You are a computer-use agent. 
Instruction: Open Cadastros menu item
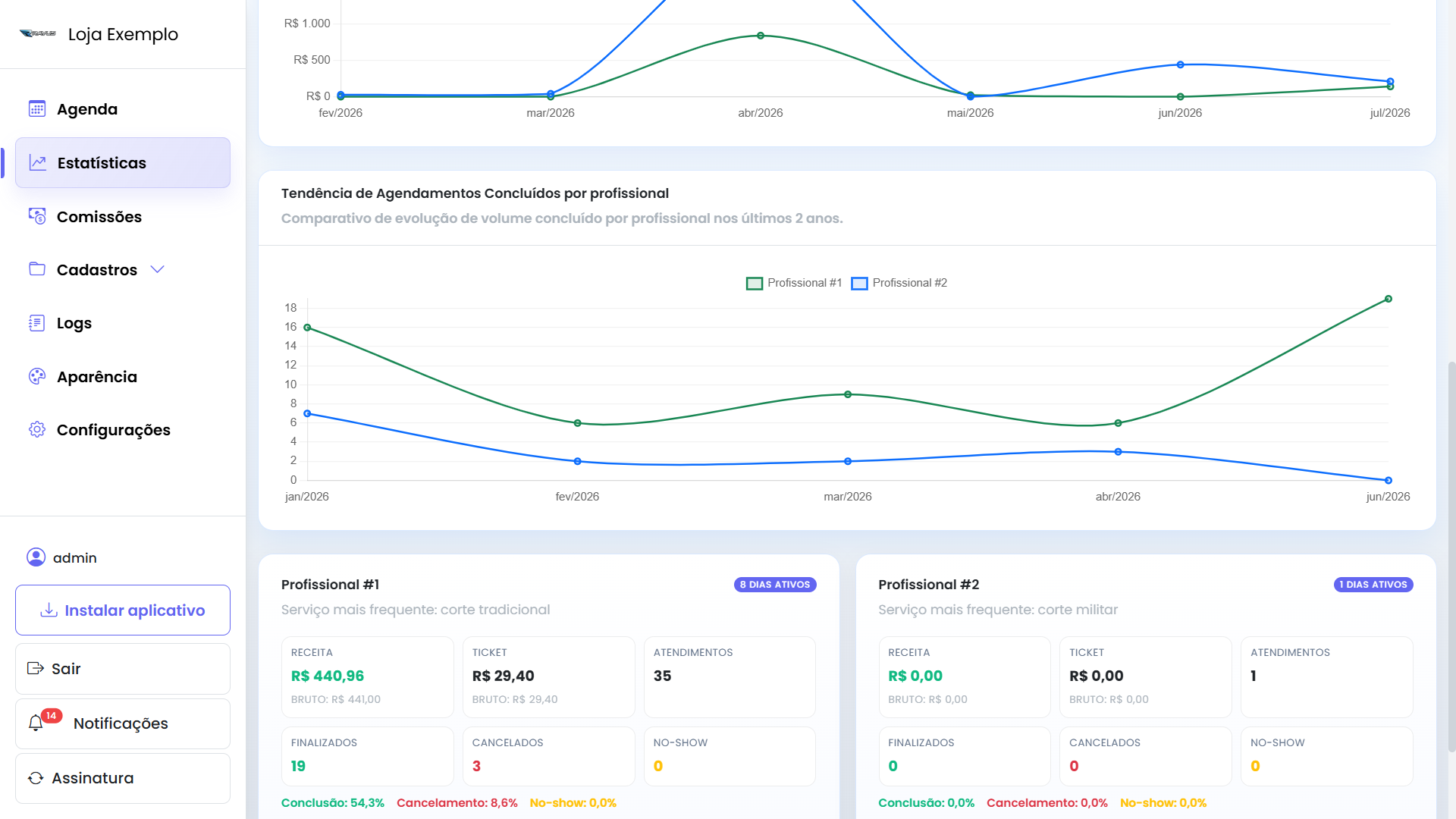pyautogui.click(x=123, y=269)
